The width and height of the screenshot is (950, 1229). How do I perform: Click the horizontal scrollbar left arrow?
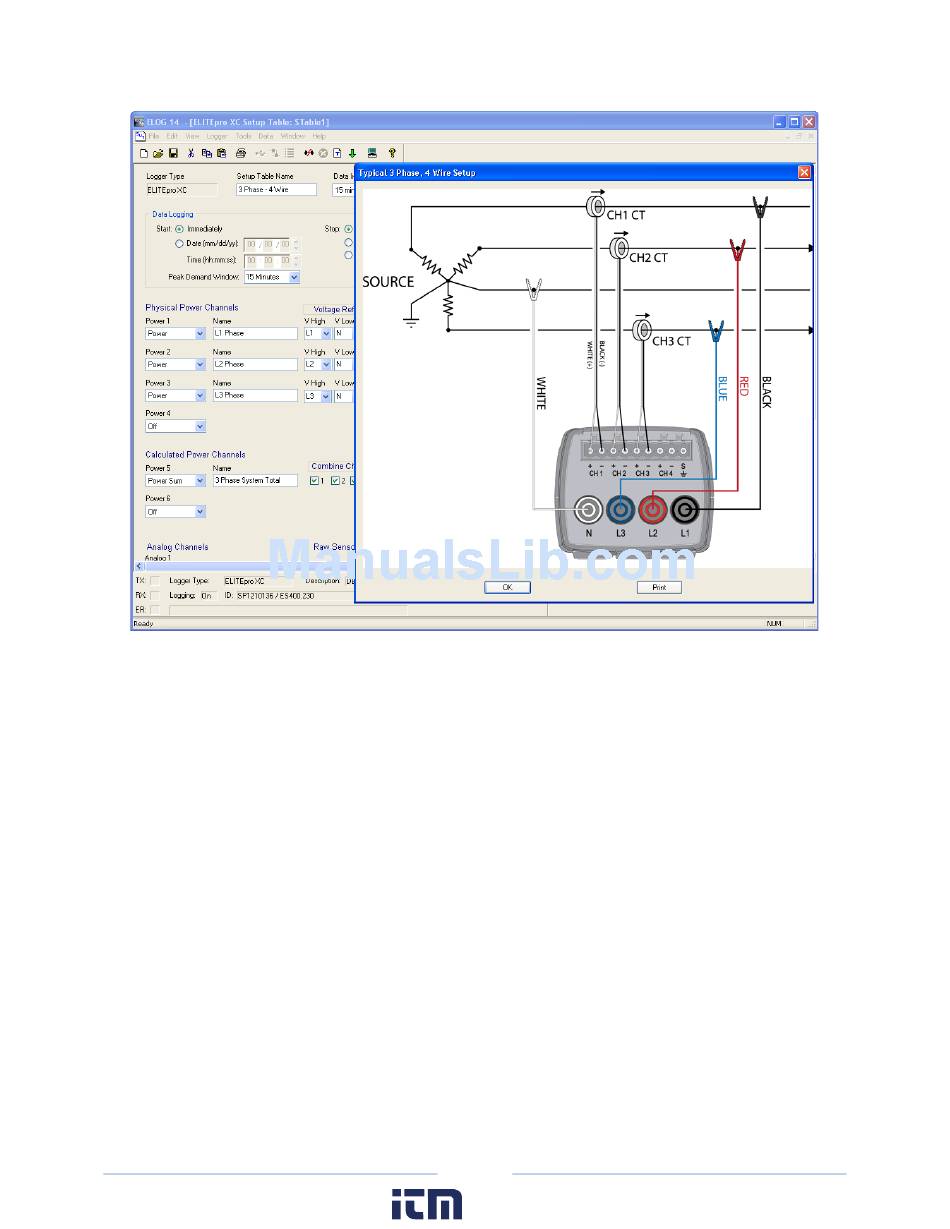tap(140, 566)
